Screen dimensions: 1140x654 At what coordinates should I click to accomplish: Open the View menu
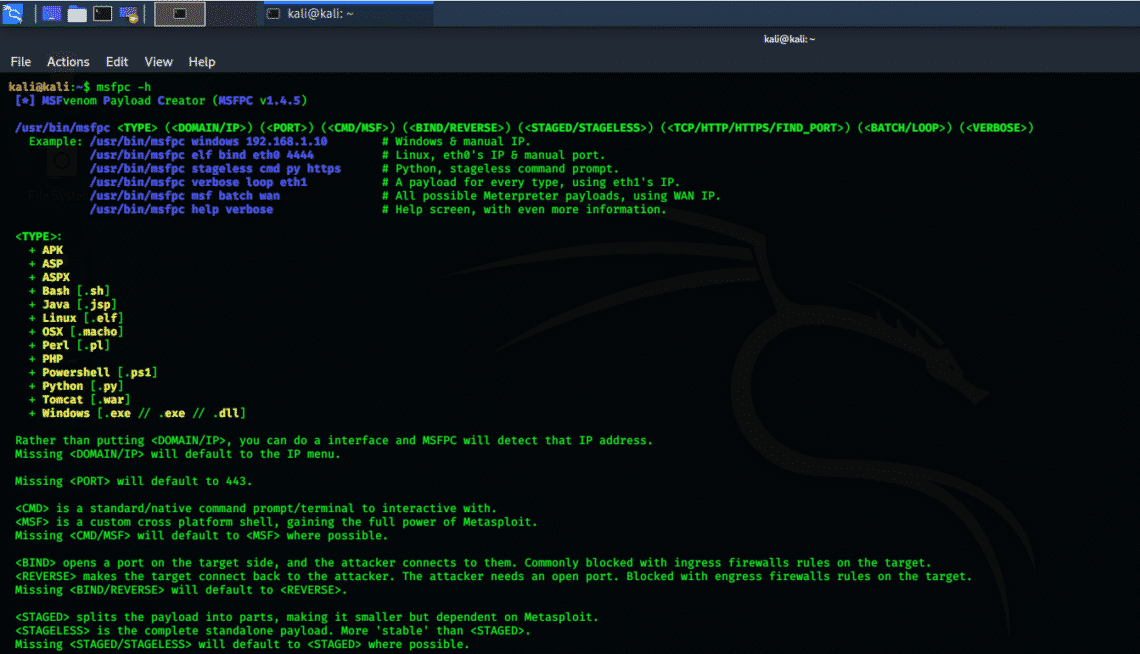pos(158,61)
